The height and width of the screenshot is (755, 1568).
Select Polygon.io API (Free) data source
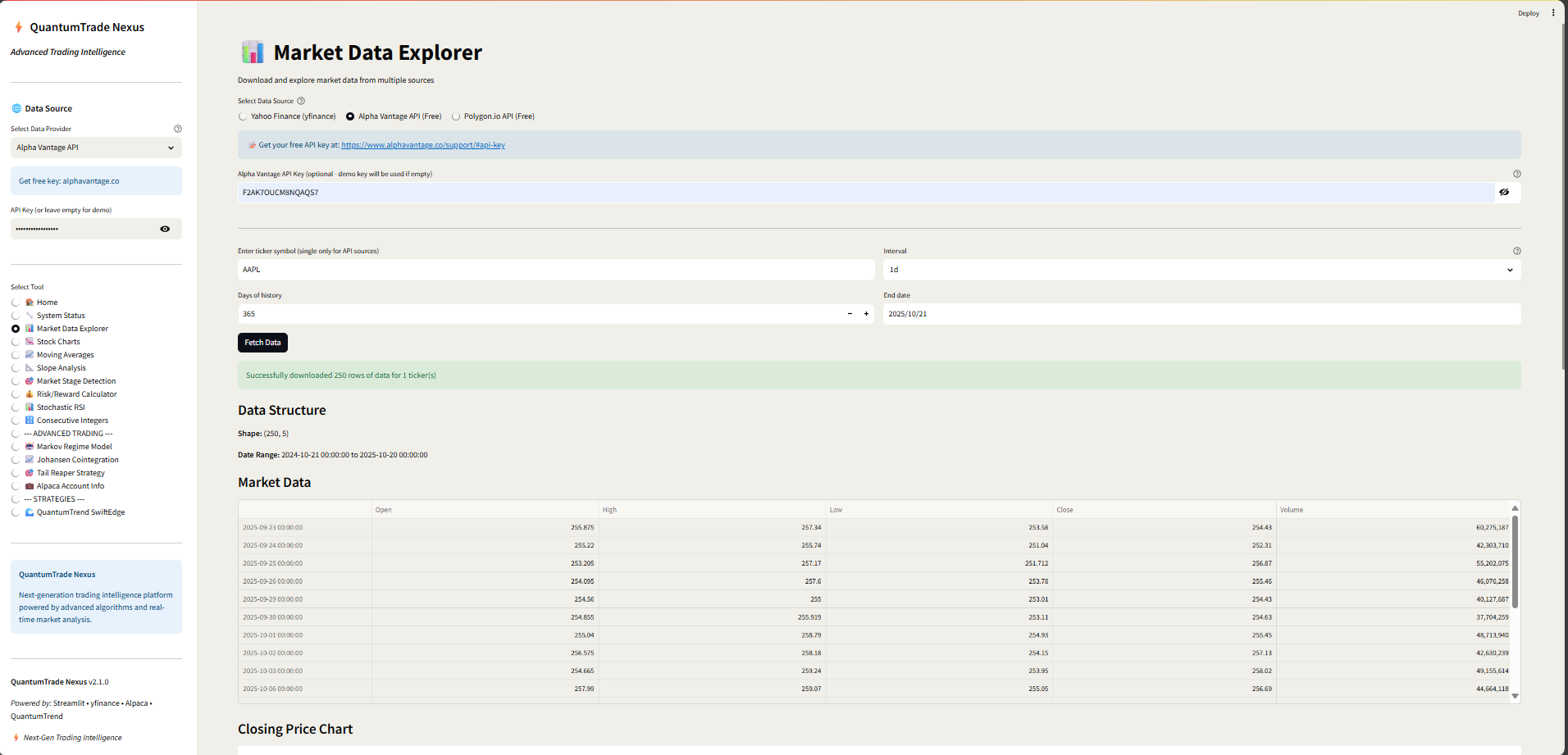[493, 116]
